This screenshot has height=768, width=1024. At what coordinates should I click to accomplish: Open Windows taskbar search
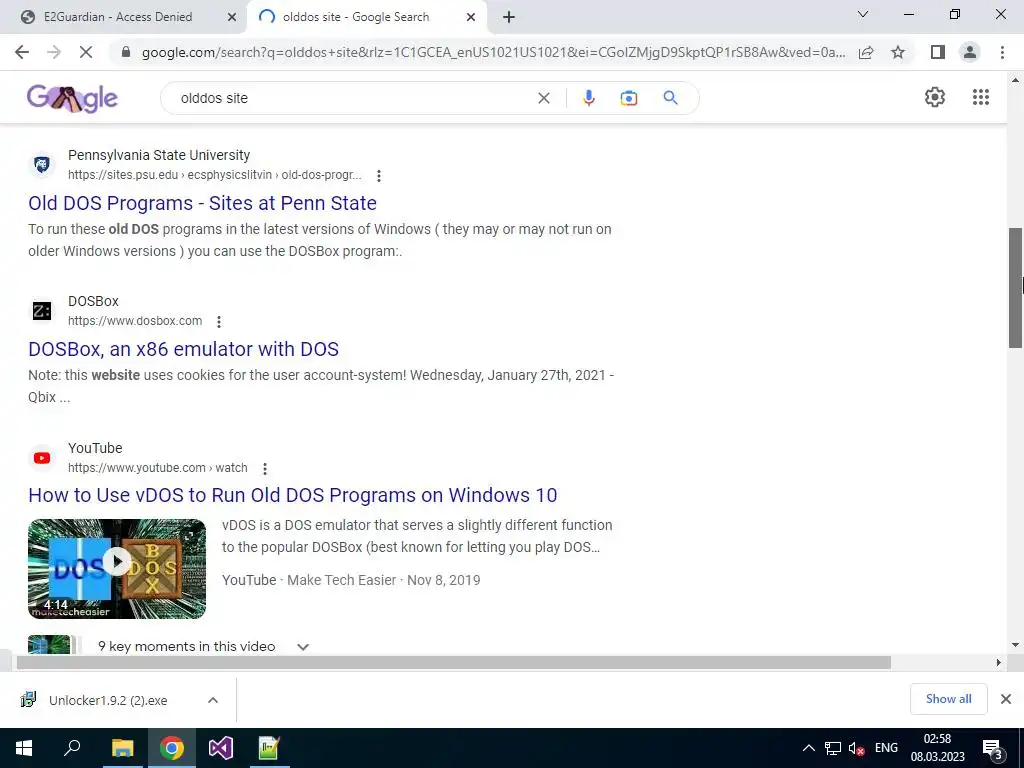[x=72, y=748]
